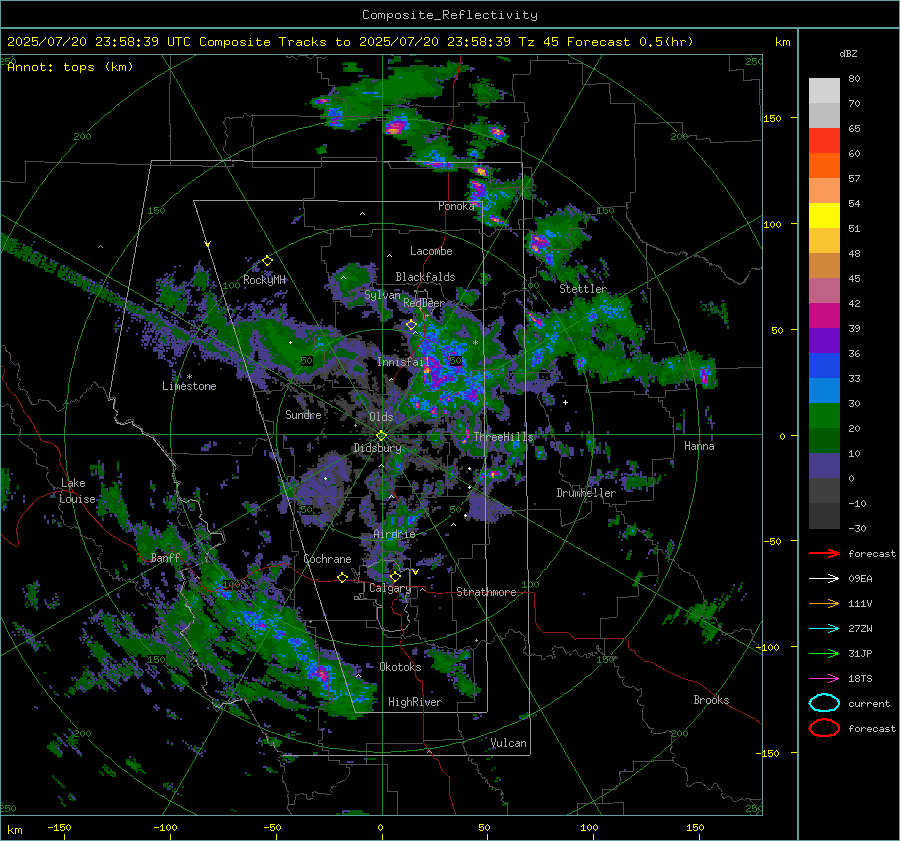Click the Composite_Reflectivity title
900x841 pixels.
449,15
